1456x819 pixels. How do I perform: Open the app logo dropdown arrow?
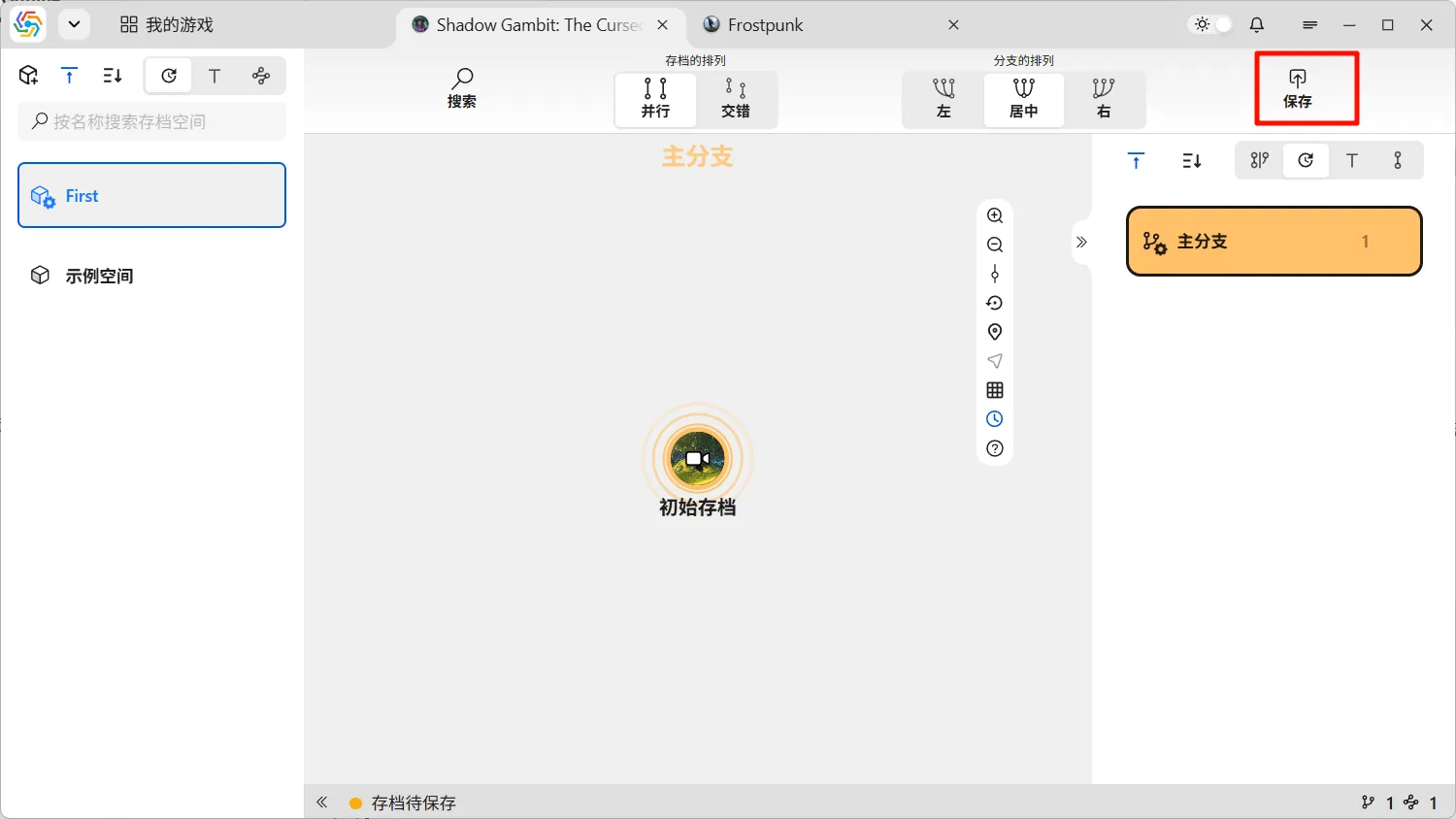click(x=74, y=25)
